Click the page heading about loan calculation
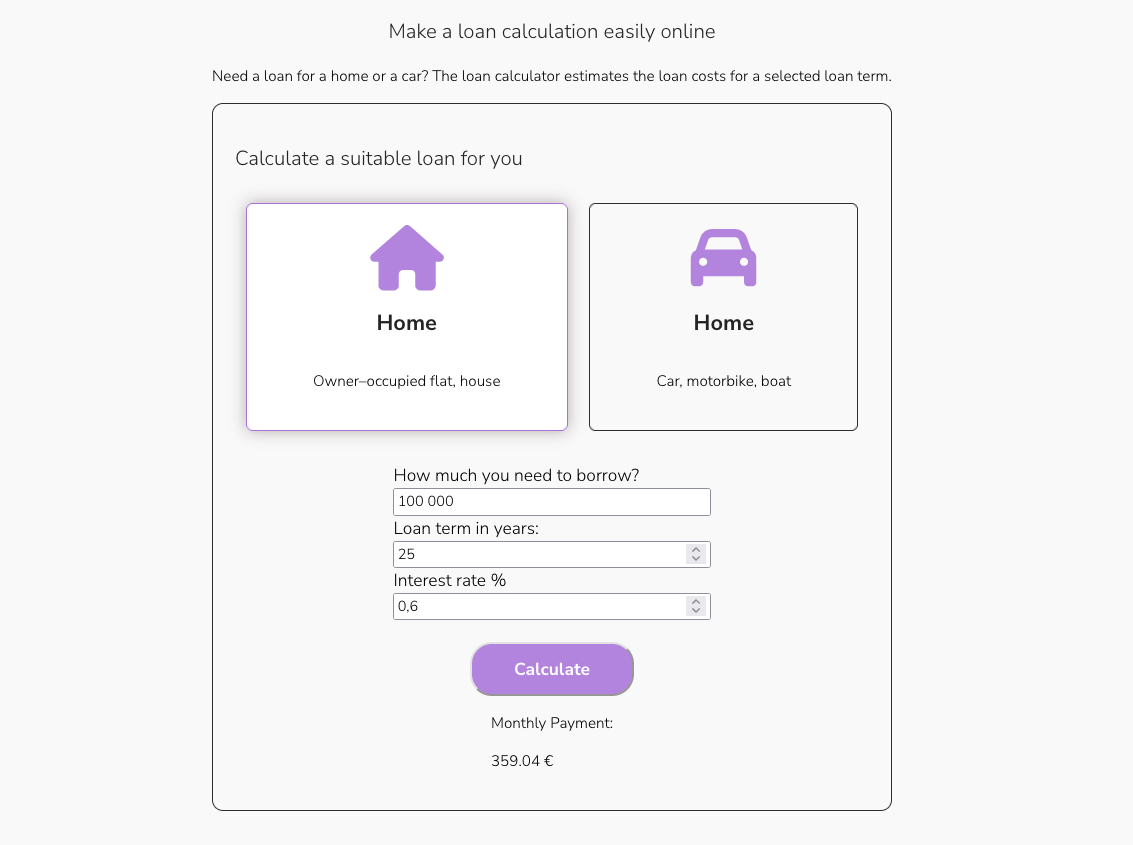This screenshot has height=845, width=1133. (x=551, y=31)
